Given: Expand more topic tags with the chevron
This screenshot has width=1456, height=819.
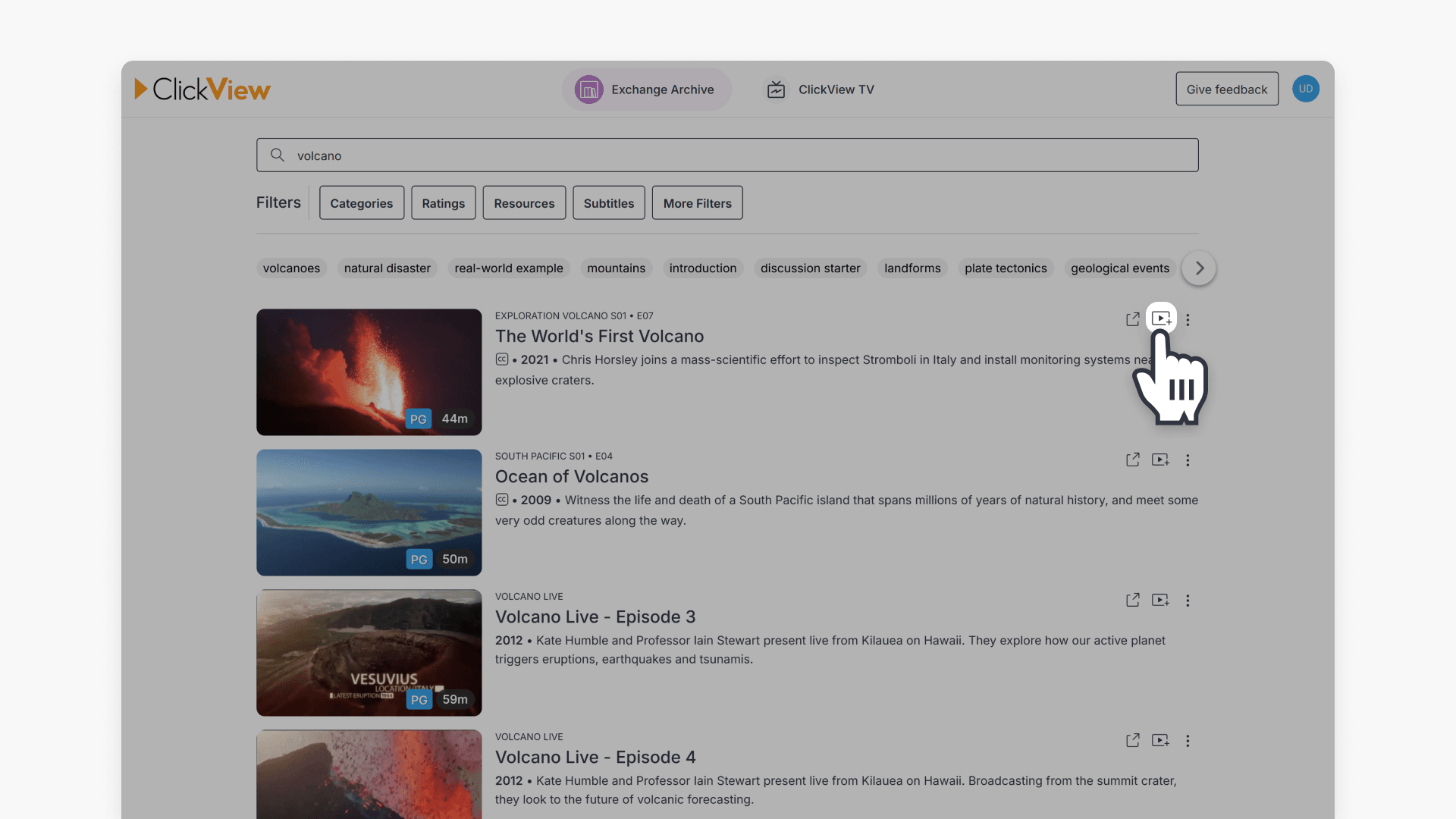Looking at the screenshot, I should click(1198, 268).
